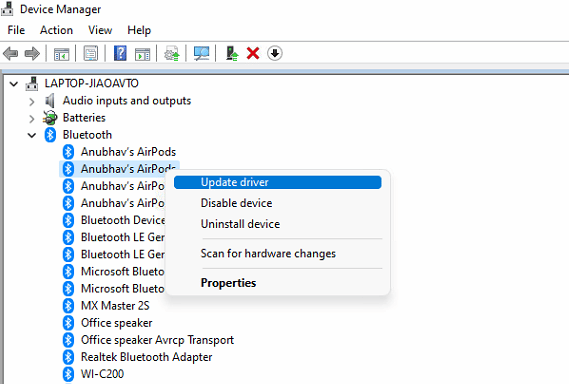Viewport: 569px width, 384px height.
Task: Select the LAPTOP-JIAOAVTO tree label
Action: point(91,83)
